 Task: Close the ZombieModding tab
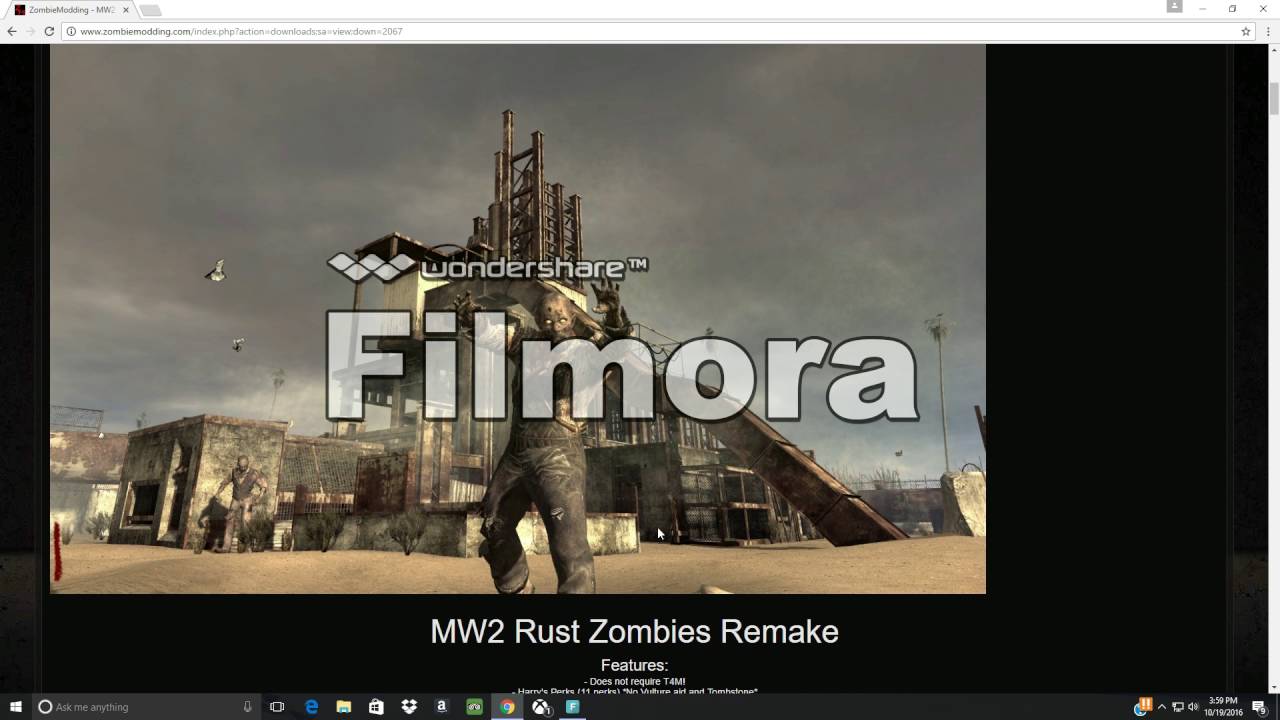(x=124, y=10)
